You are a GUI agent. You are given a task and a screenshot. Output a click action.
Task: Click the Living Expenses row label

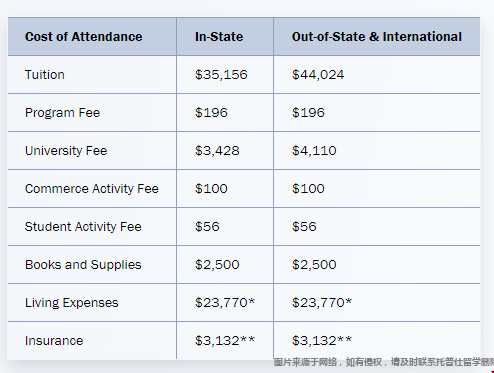[71, 303]
